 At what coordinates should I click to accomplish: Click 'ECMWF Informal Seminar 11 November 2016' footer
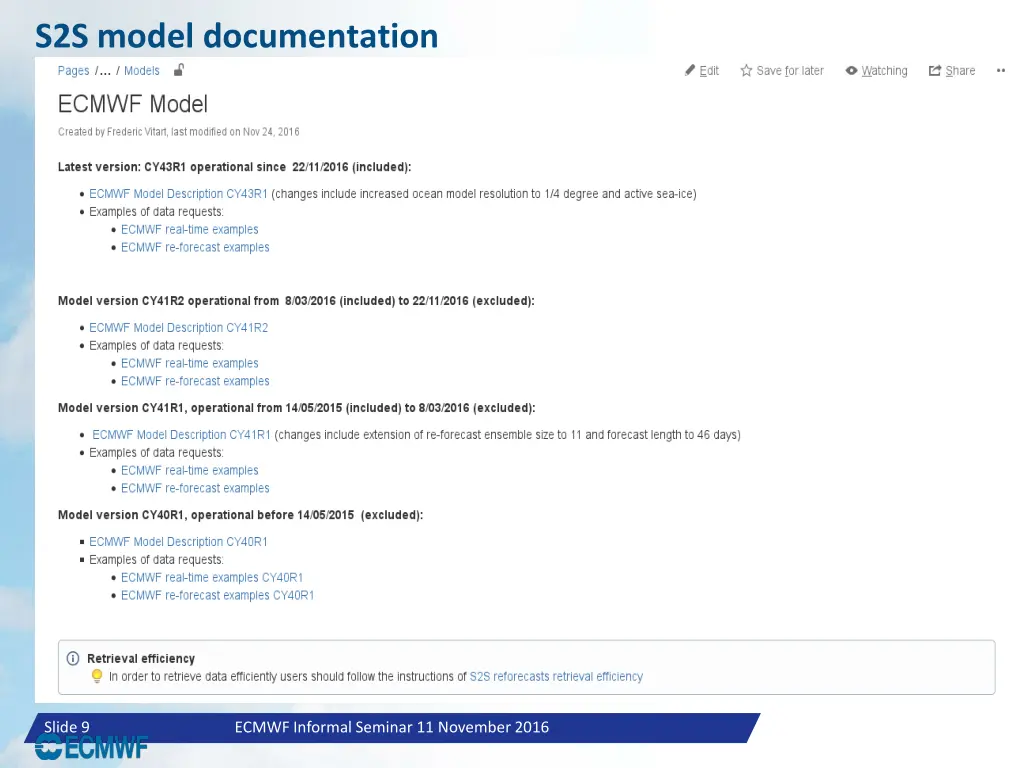(392, 728)
